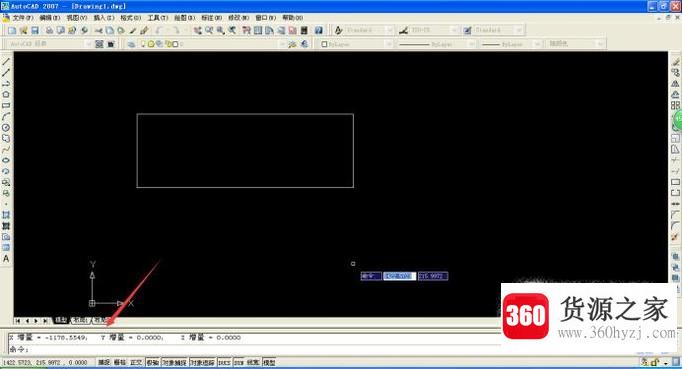Select the Multiline Text (A) tool
The width and height of the screenshot is (682, 369).
point(6,258)
